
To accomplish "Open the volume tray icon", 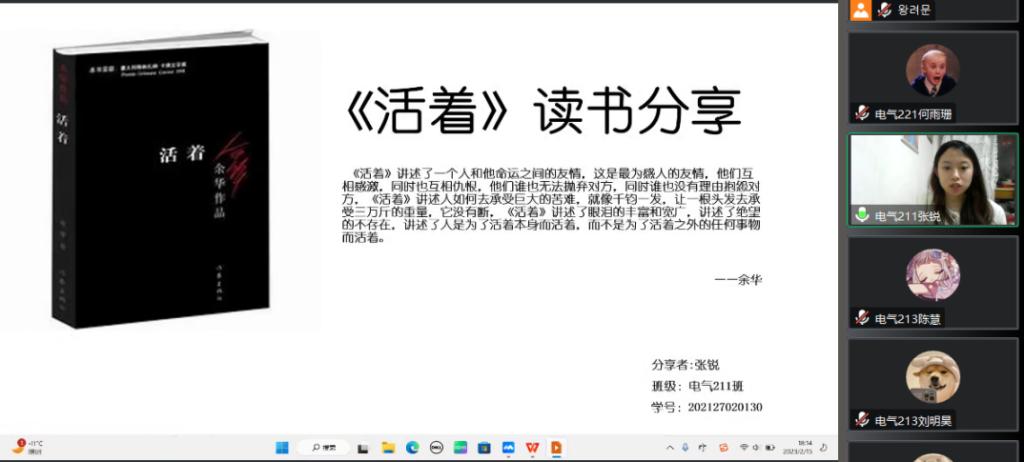I will 755,448.
